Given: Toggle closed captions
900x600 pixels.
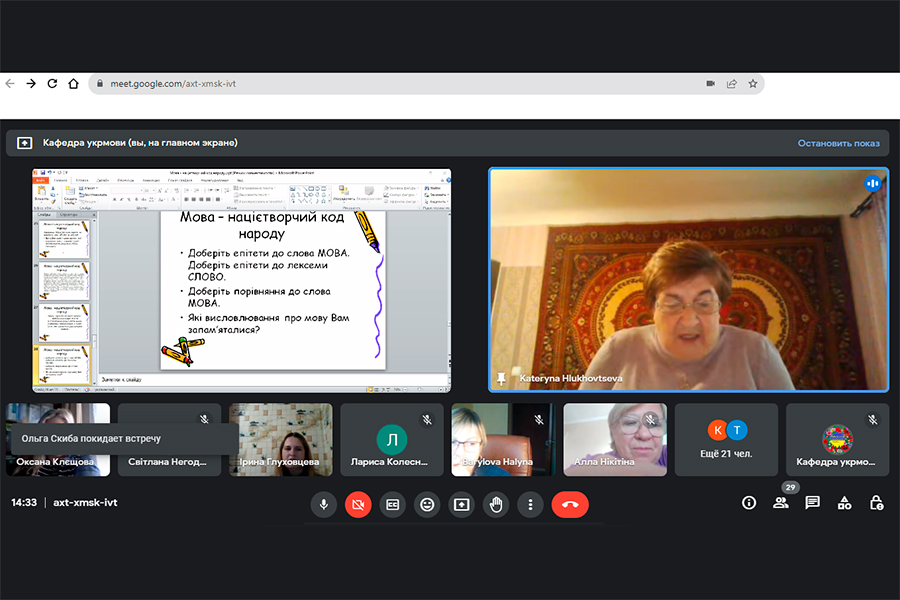Looking at the screenshot, I should [x=393, y=505].
